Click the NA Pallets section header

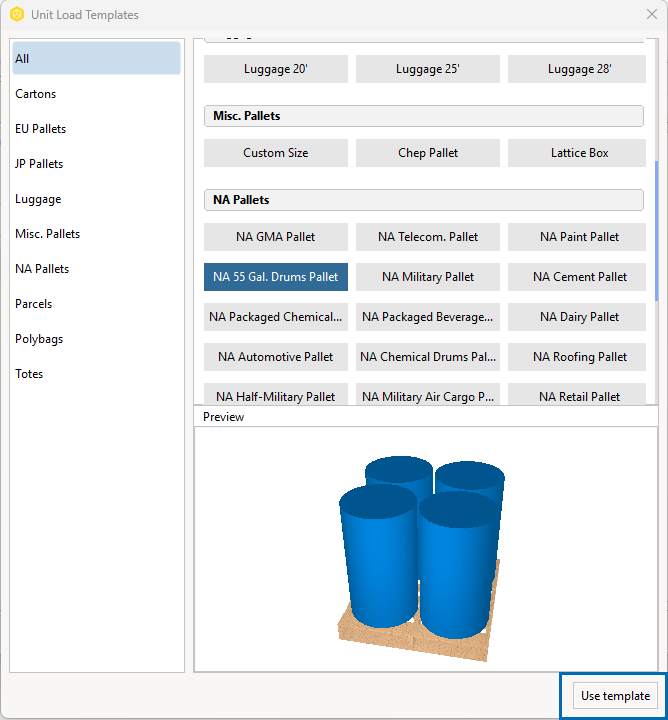pos(424,200)
